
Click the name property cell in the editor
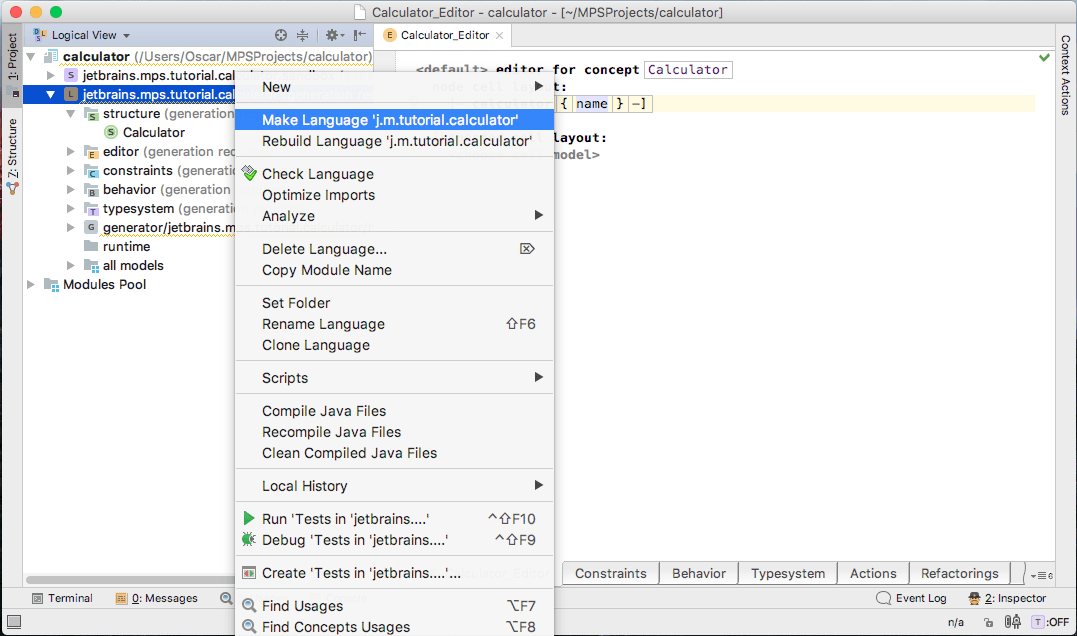coord(591,104)
